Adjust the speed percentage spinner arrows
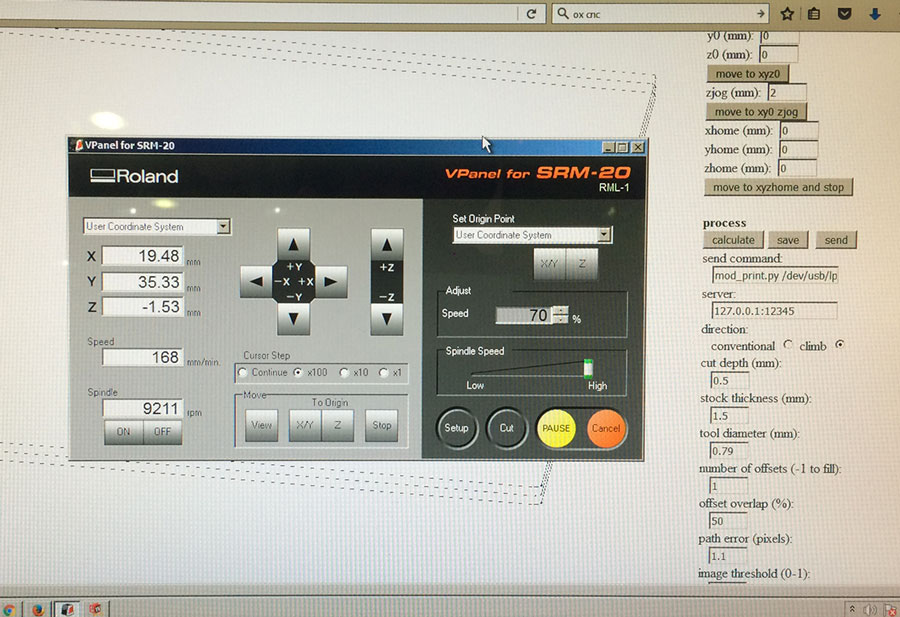900x617 pixels. point(561,315)
